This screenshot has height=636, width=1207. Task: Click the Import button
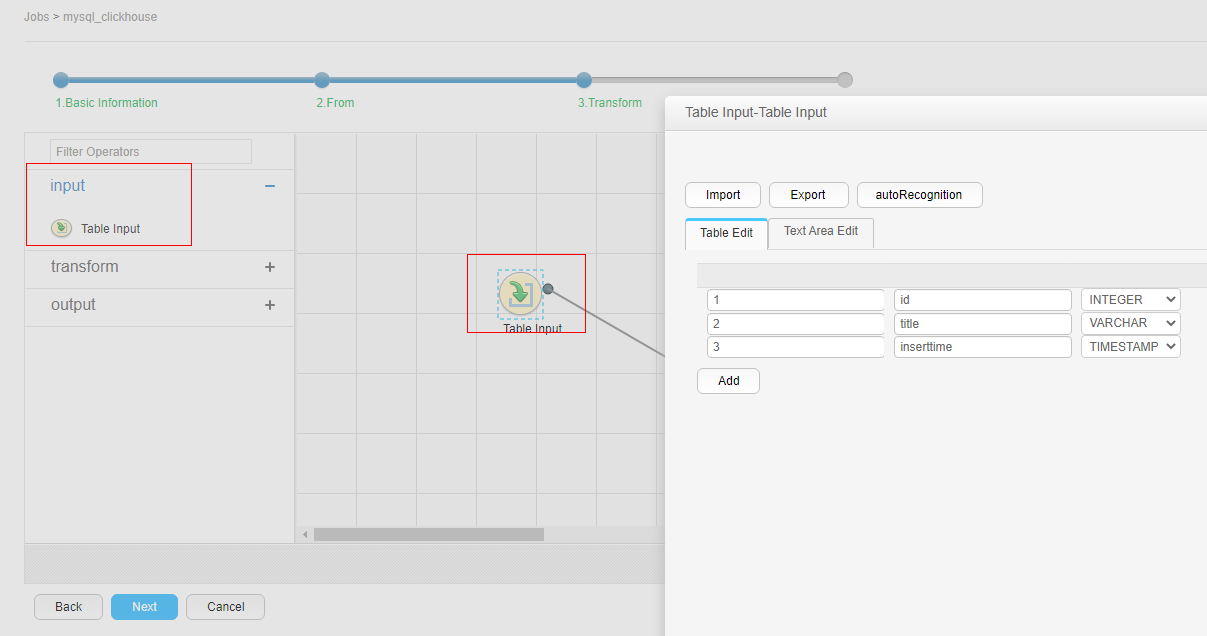(x=723, y=195)
